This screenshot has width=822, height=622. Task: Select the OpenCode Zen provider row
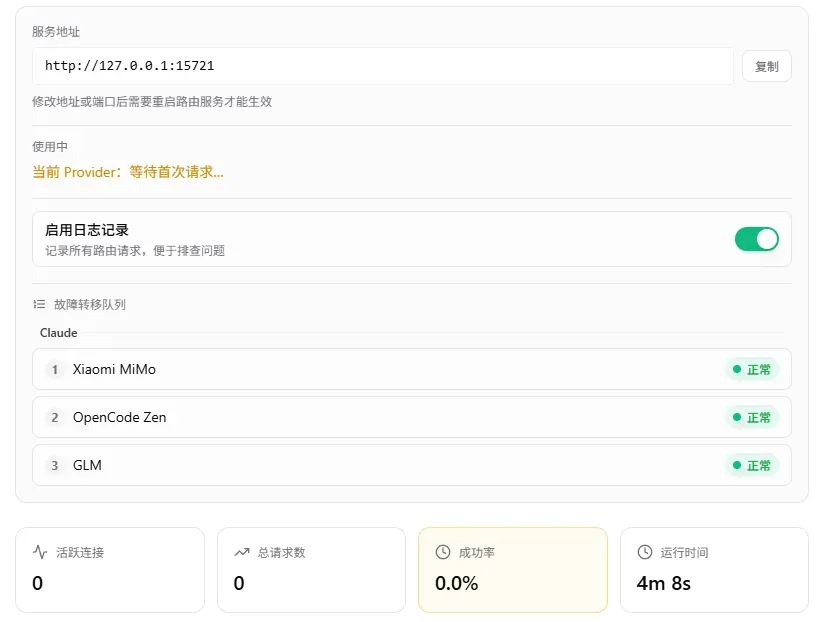(412, 417)
